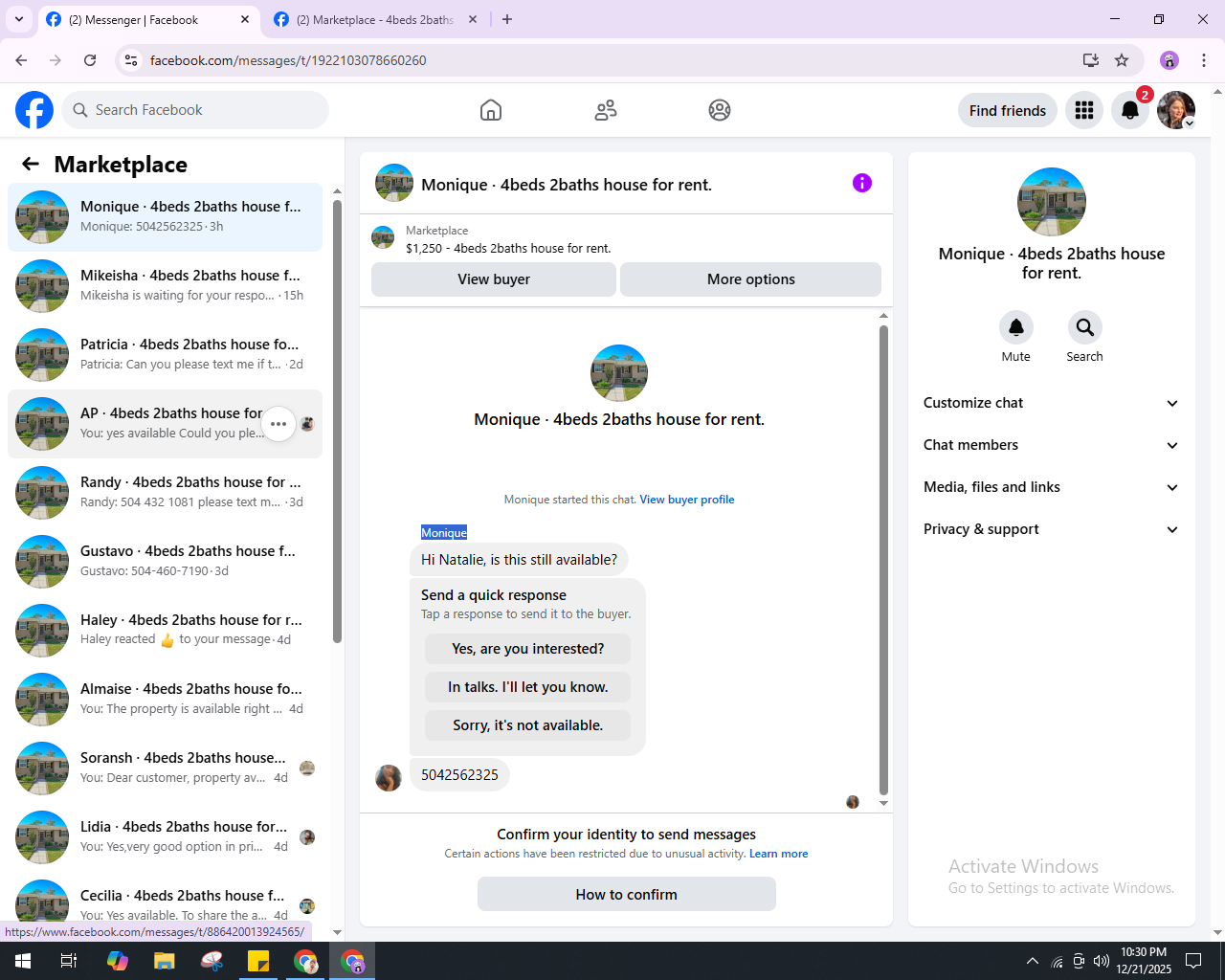Viewport: 1225px width, 980px height.
Task: Open Learn more link
Action: (x=778, y=854)
